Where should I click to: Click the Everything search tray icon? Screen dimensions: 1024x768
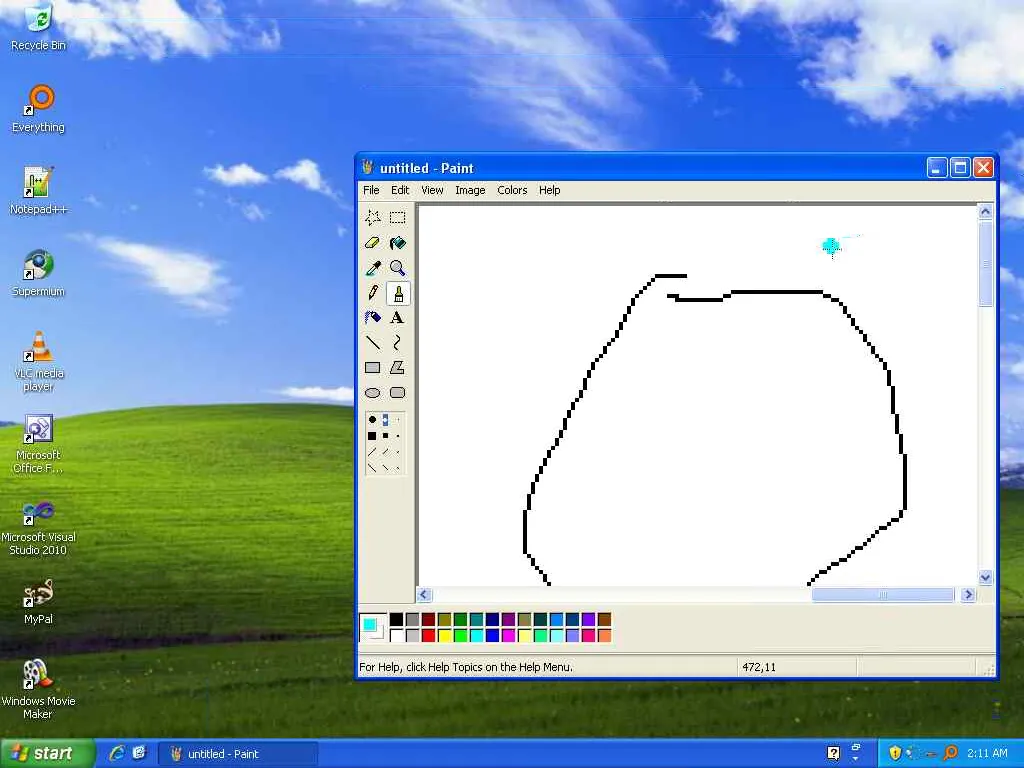click(950, 753)
